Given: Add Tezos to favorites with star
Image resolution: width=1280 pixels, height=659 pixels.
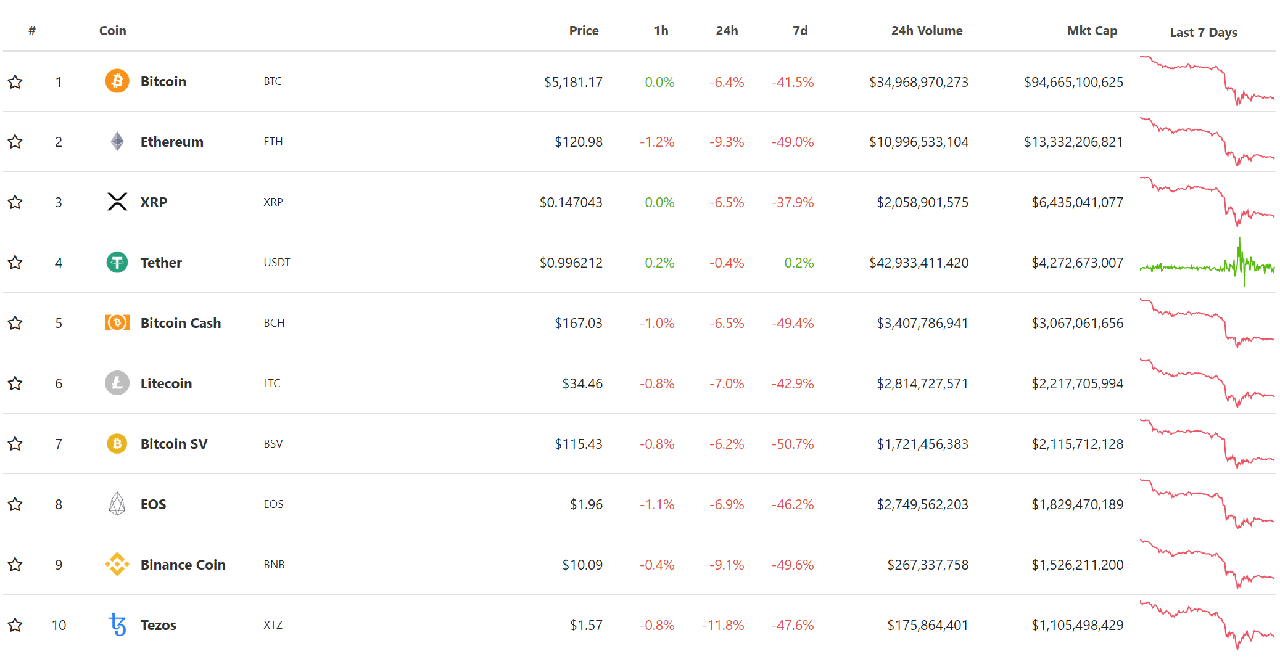Looking at the screenshot, I should 15,625.
